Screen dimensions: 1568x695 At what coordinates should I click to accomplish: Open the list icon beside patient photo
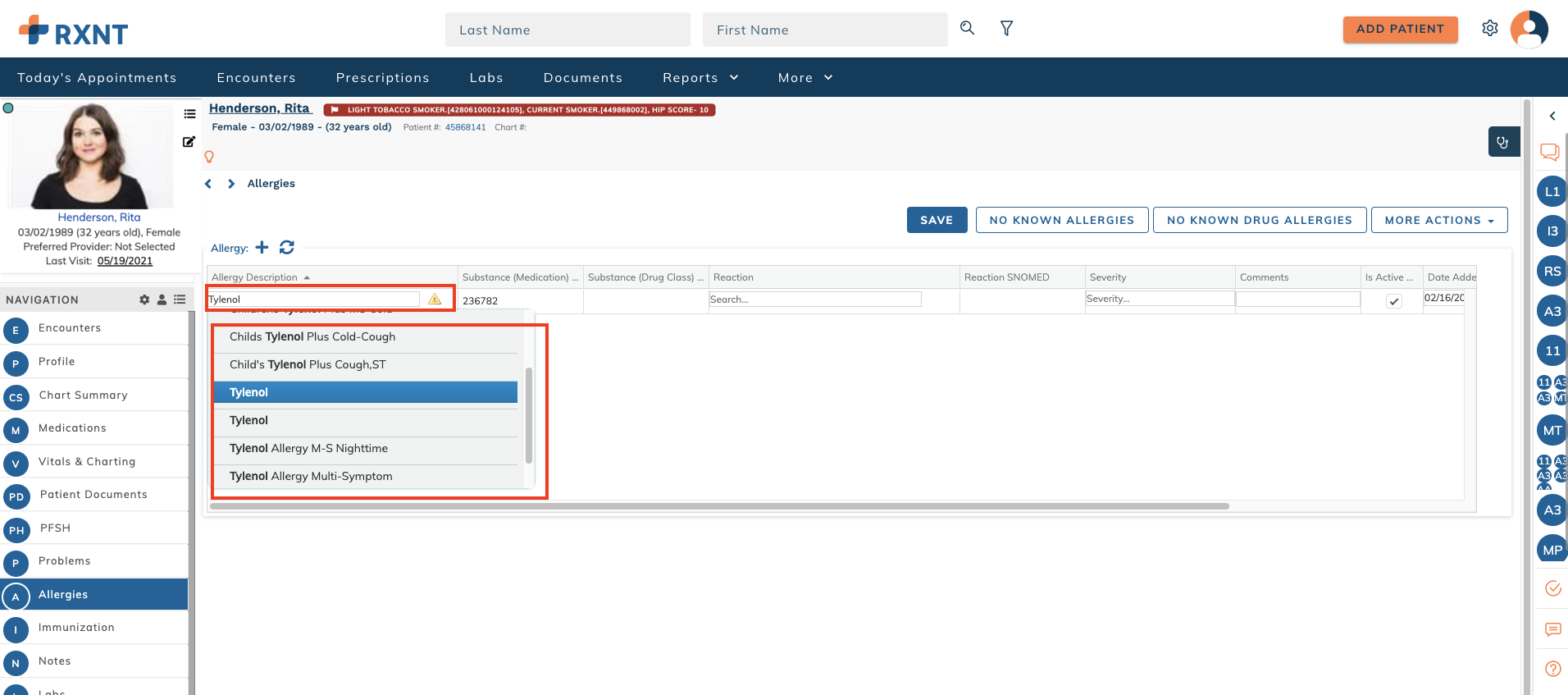189,114
